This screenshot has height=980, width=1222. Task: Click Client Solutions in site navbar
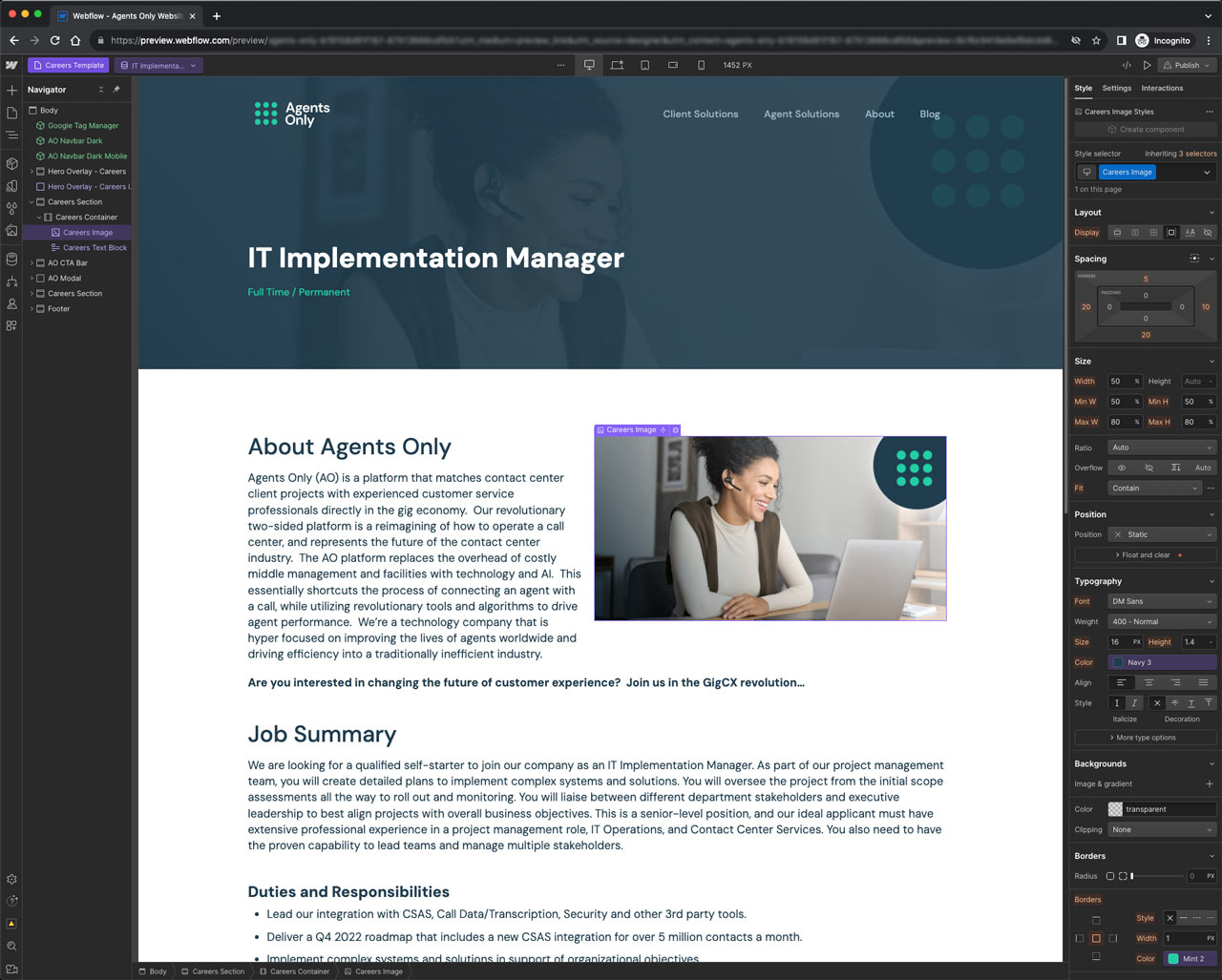click(701, 114)
